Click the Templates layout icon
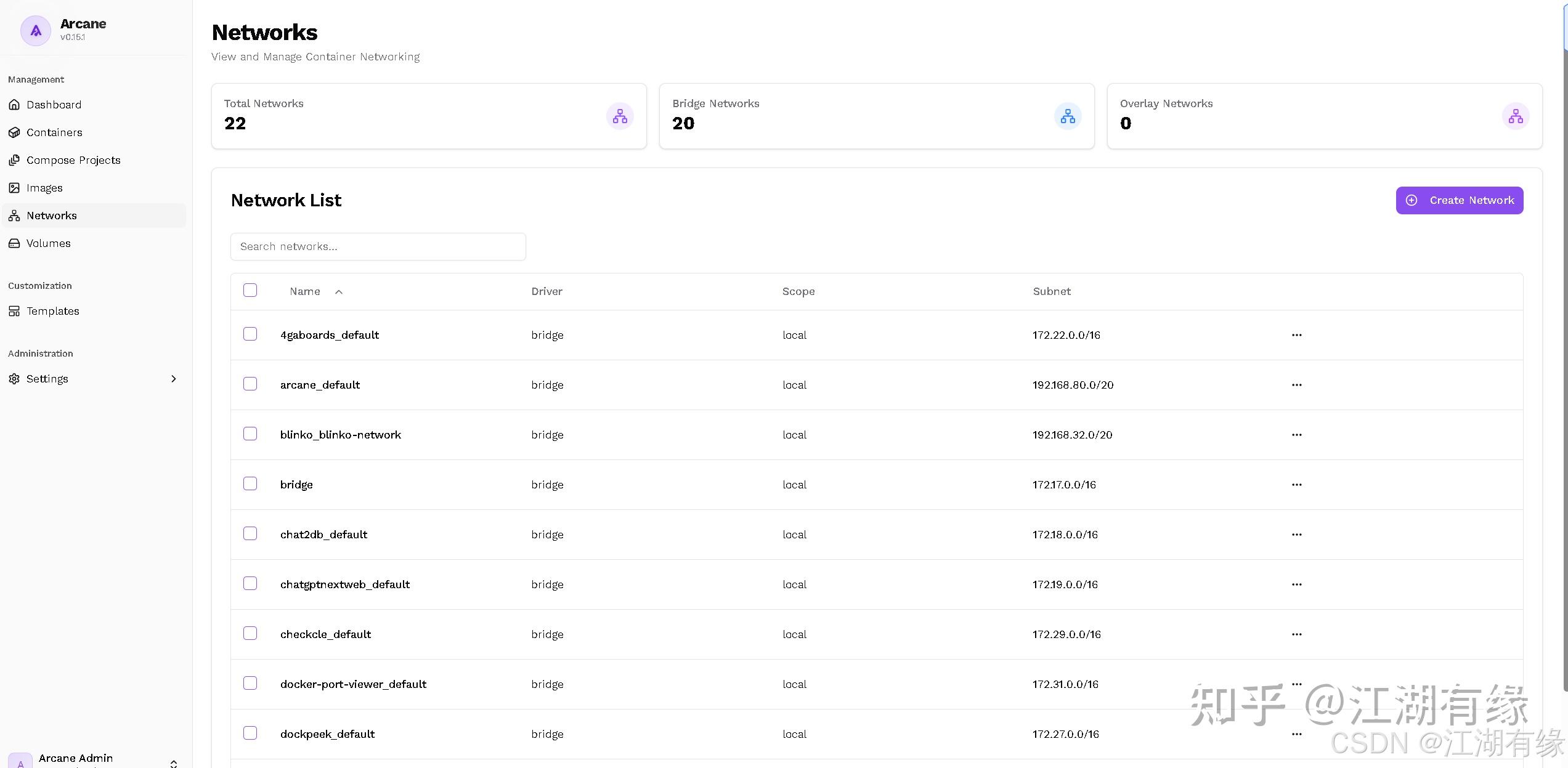Viewport: 1568px width, 768px height. [x=14, y=311]
